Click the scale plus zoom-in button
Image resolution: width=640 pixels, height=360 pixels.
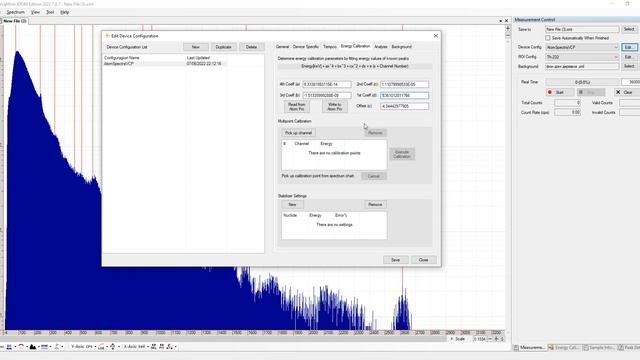(x=496, y=339)
